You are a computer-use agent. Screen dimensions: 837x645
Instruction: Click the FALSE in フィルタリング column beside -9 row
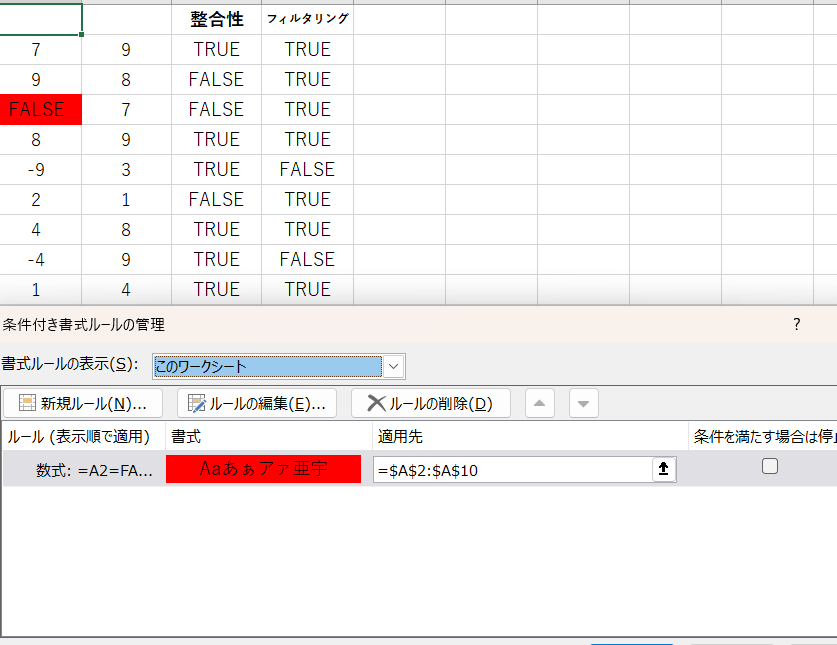(x=307, y=170)
